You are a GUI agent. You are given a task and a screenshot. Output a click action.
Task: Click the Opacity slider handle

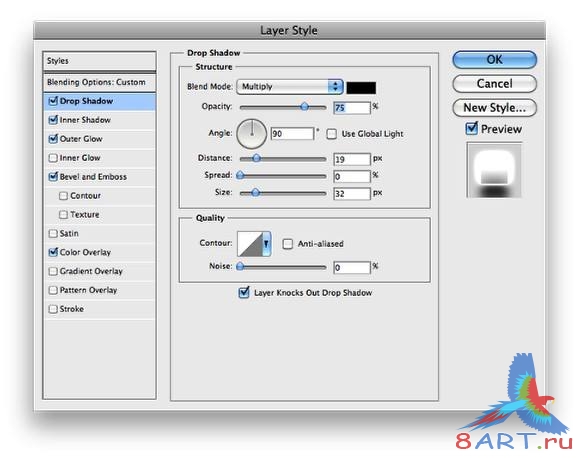click(304, 107)
